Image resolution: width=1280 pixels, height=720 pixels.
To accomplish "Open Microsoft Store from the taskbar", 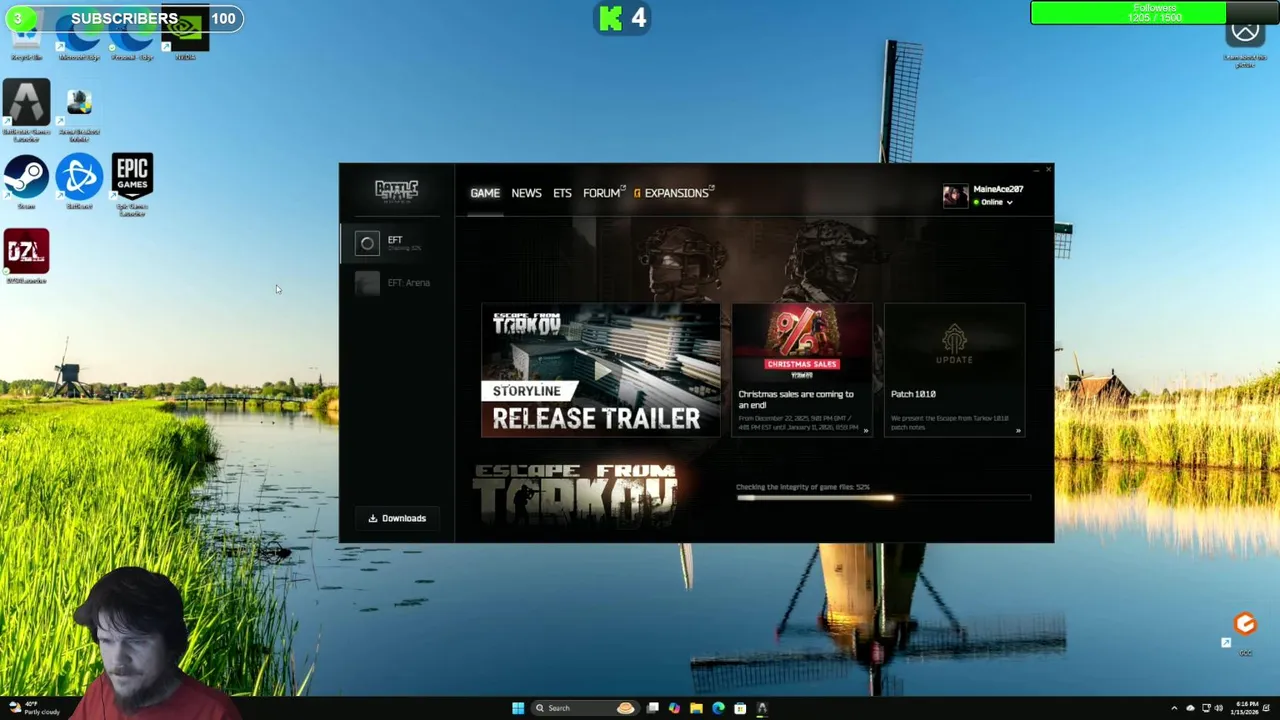I will click(x=740, y=708).
